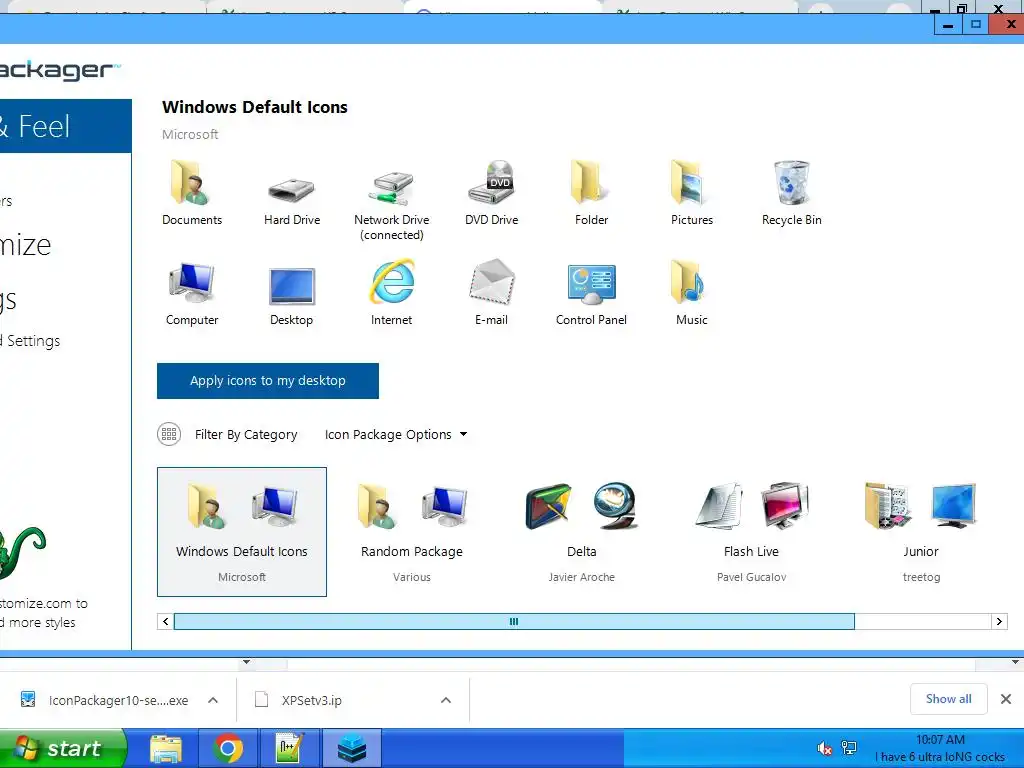Expand the Icon Package Options dropdown
The image size is (1024, 768).
tap(396, 435)
